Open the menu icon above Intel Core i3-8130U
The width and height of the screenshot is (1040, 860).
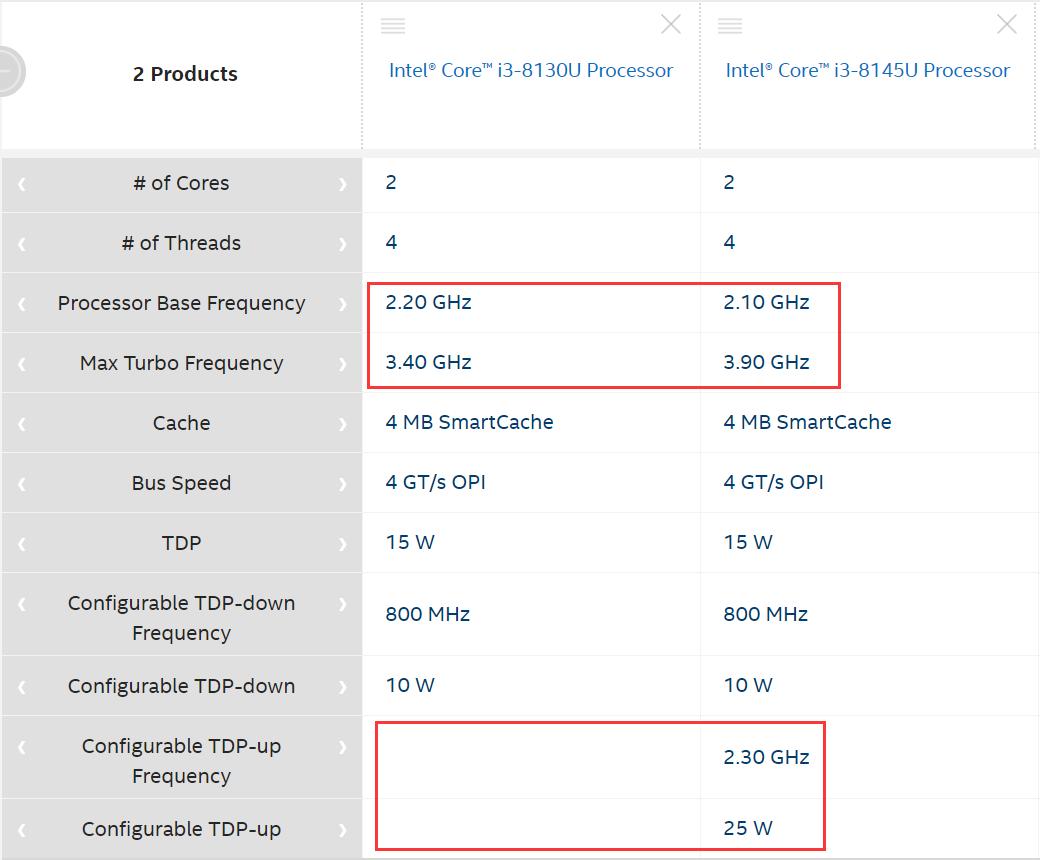click(392, 23)
